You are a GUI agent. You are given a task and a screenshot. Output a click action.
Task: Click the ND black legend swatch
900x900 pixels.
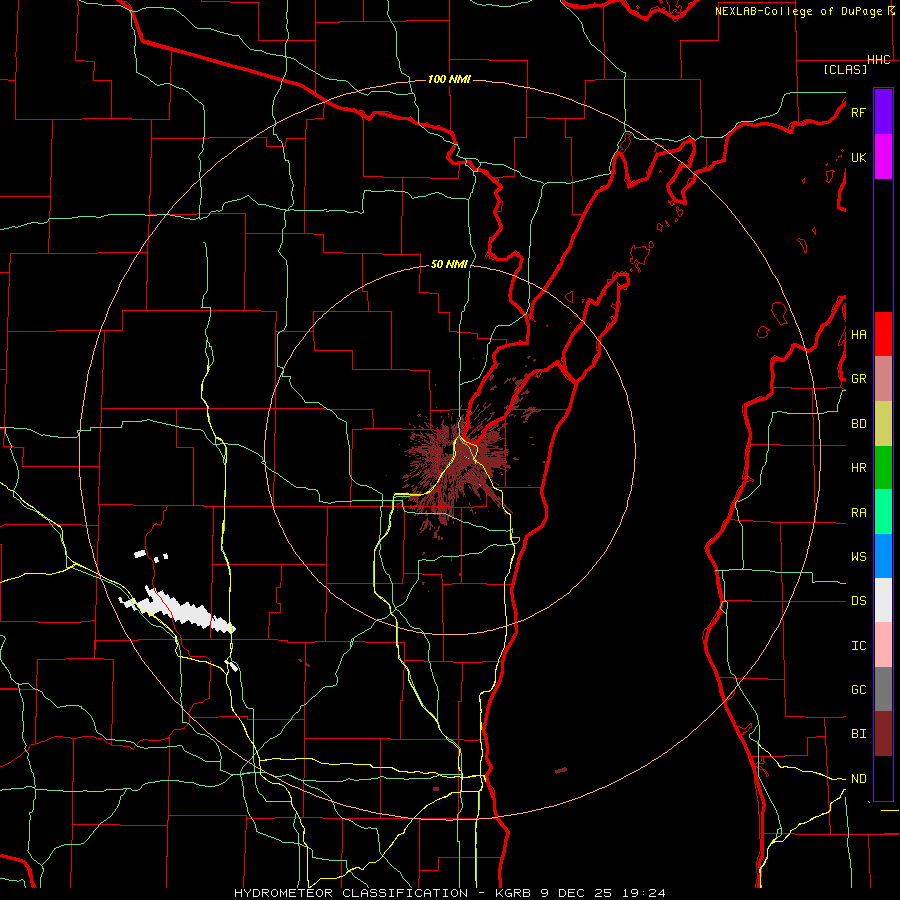click(x=883, y=778)
